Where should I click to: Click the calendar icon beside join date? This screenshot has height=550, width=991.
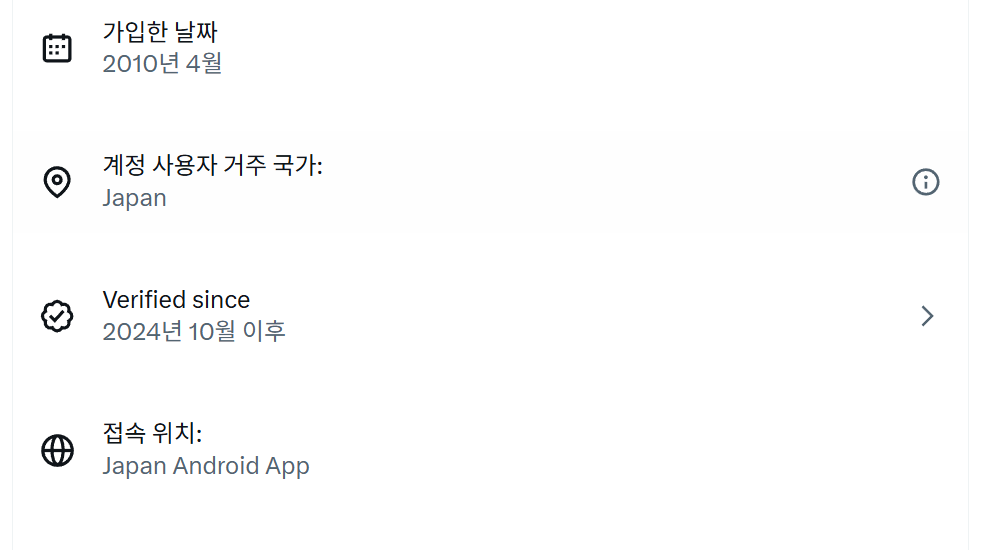pos(57,48)
